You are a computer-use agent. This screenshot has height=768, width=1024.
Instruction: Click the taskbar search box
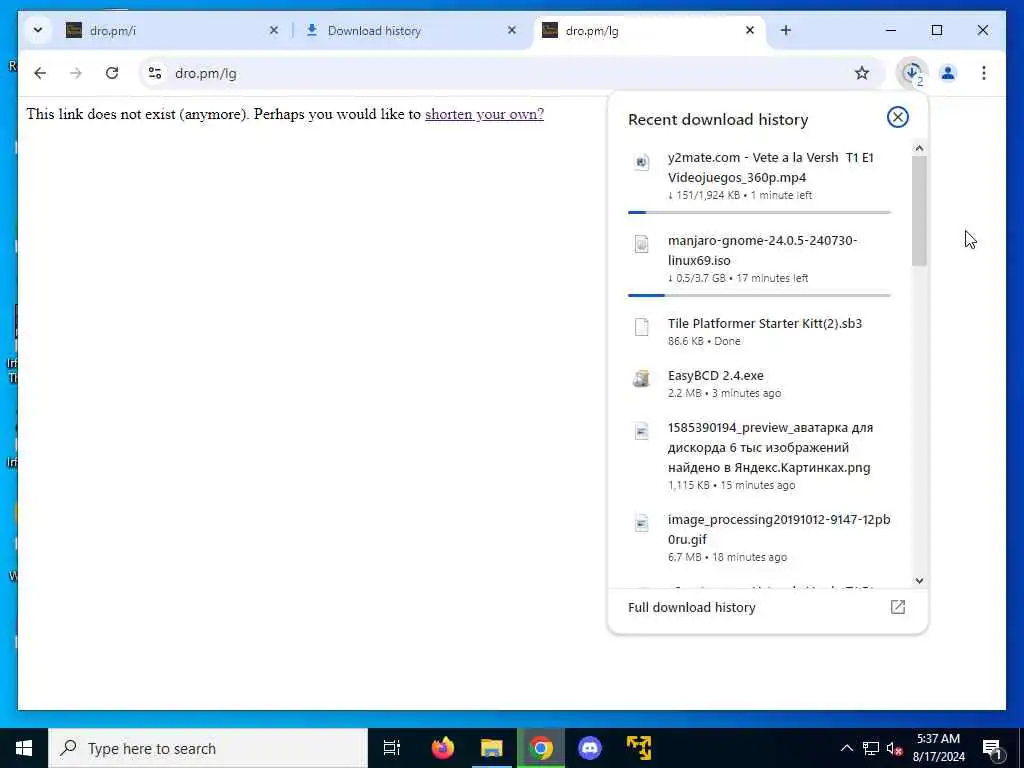[208, 748]
